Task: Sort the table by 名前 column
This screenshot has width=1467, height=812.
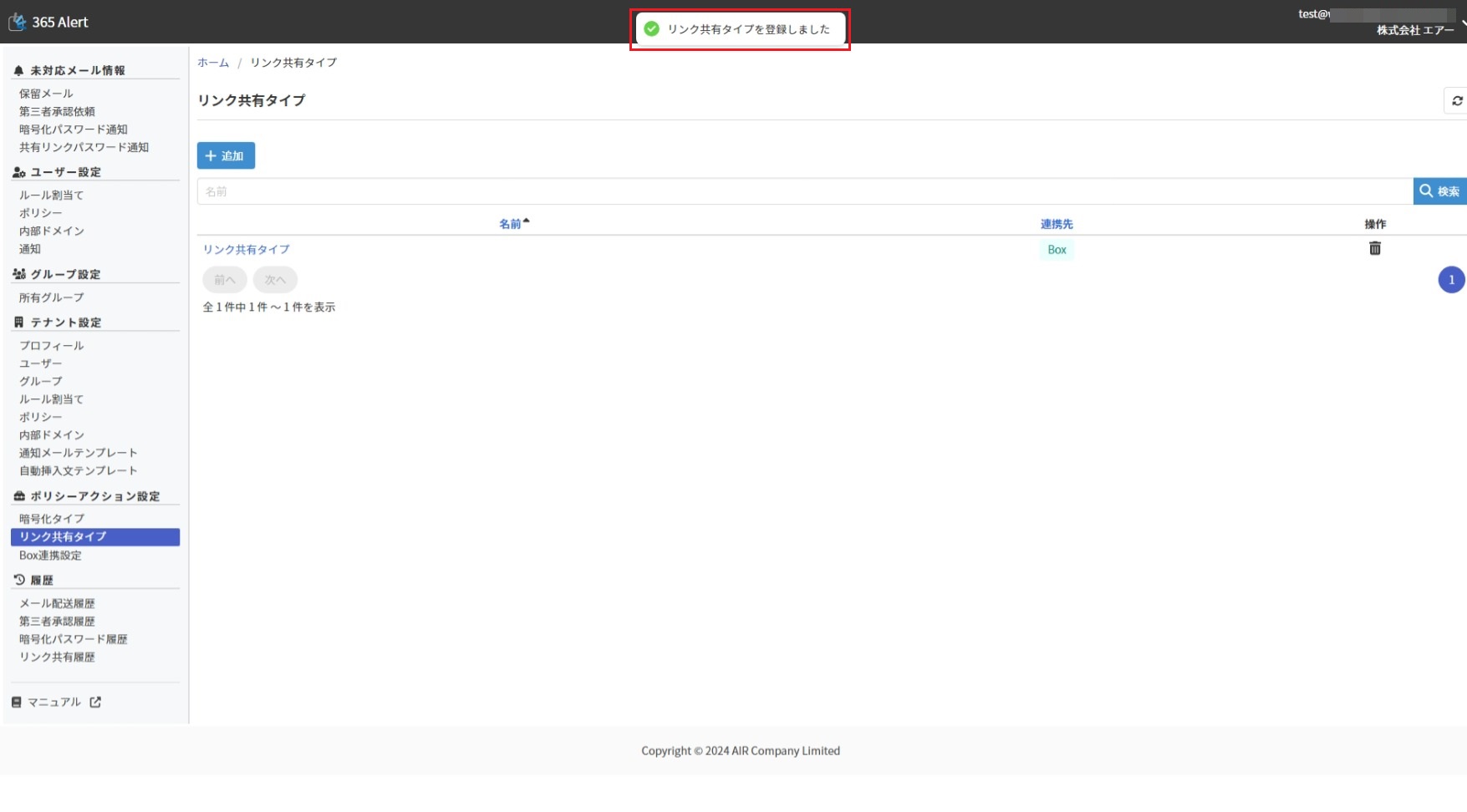Action: [x=510, y=224]
